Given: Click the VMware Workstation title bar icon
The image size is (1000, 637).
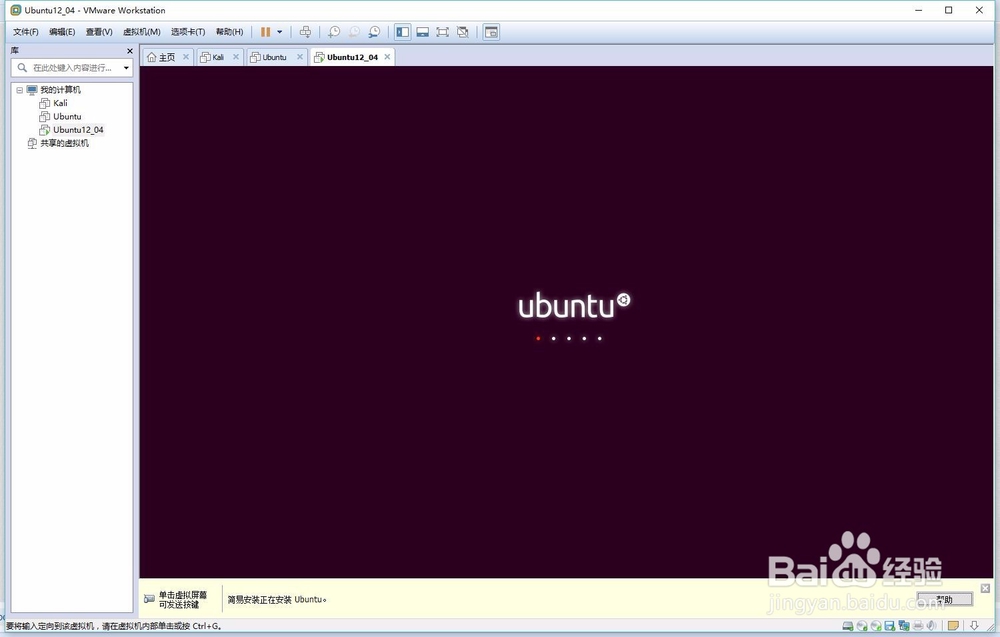Looking at the screenshot, I should 16,10.
